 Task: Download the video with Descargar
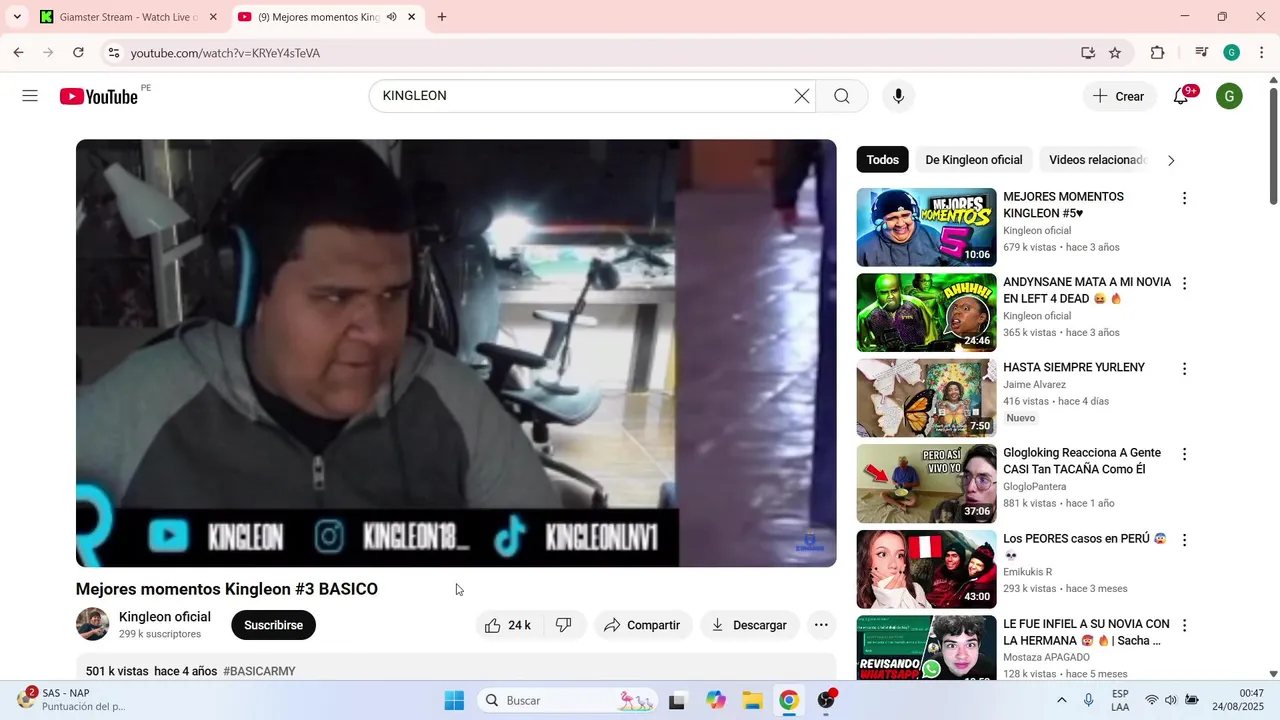(x=750, y=625)
